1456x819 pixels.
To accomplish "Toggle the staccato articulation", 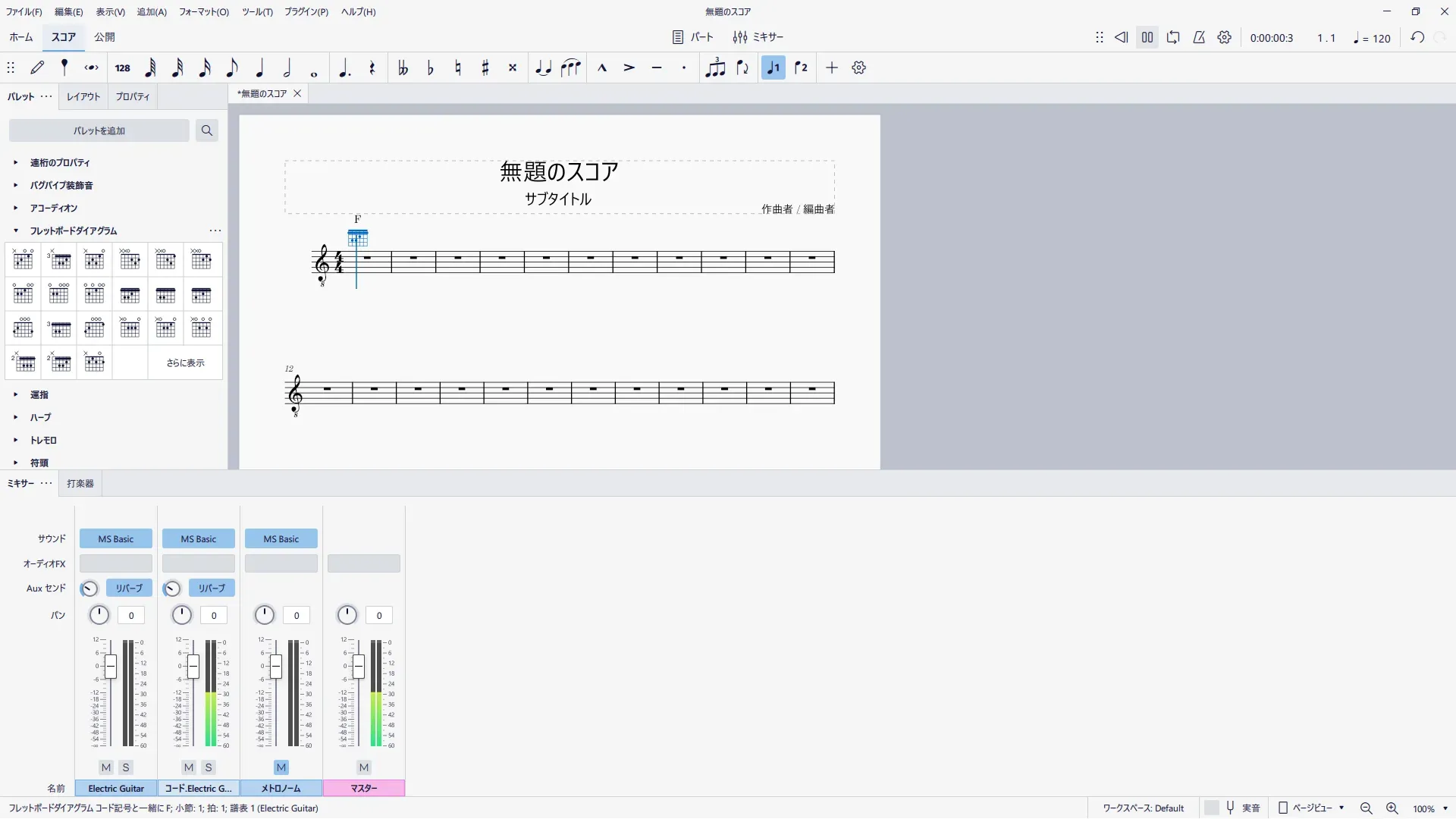I will pos(684,68).
